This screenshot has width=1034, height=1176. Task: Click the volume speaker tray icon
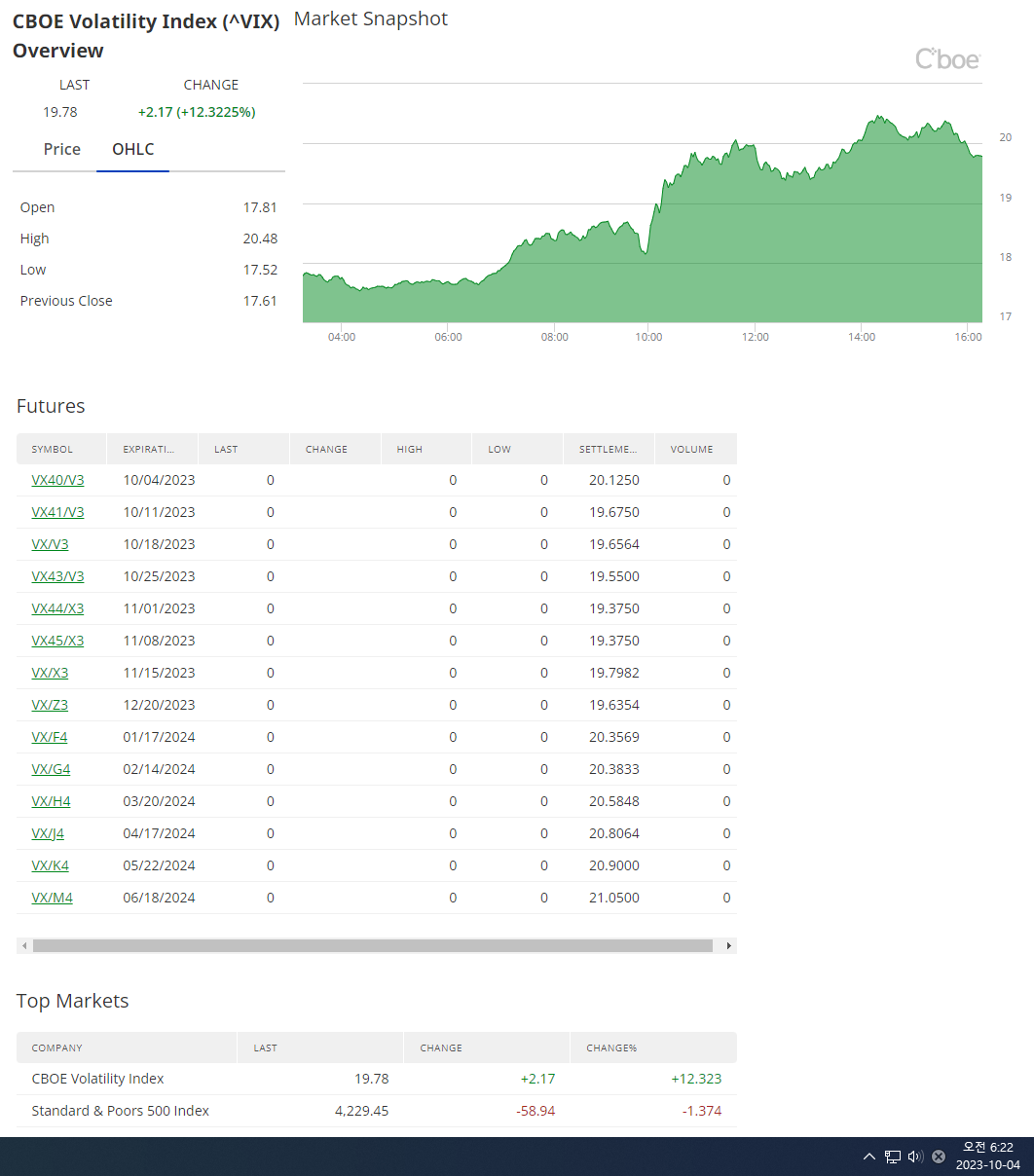915,1157
